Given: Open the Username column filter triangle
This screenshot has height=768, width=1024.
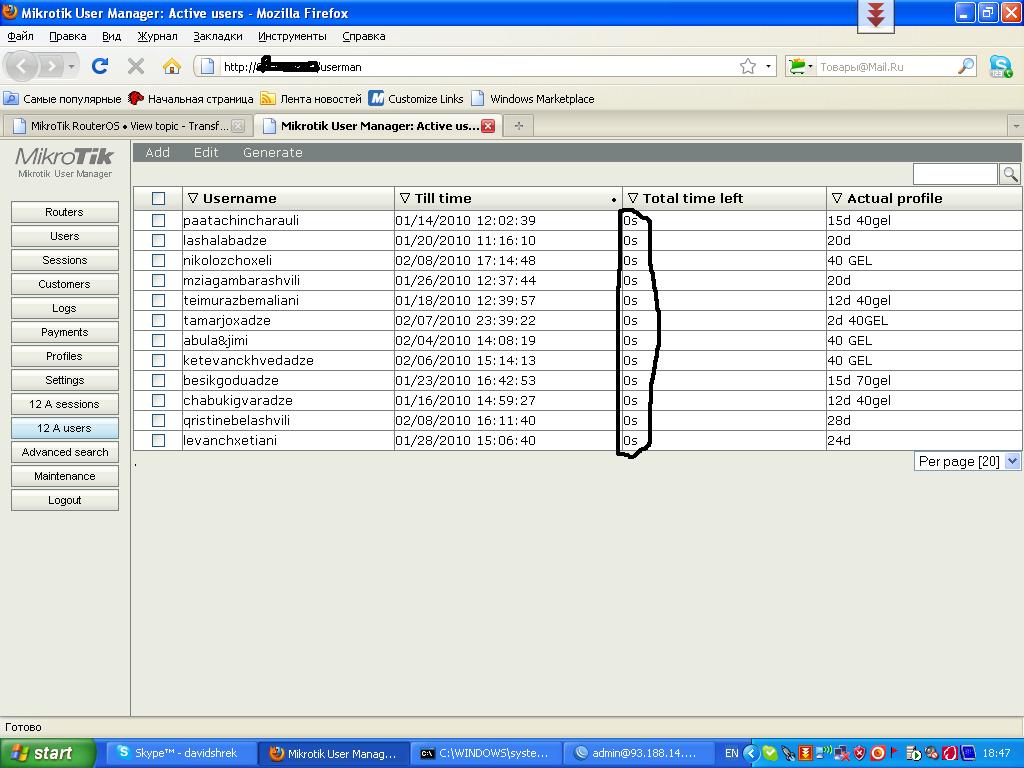Looking at the screenshot, I should [192, 198].
